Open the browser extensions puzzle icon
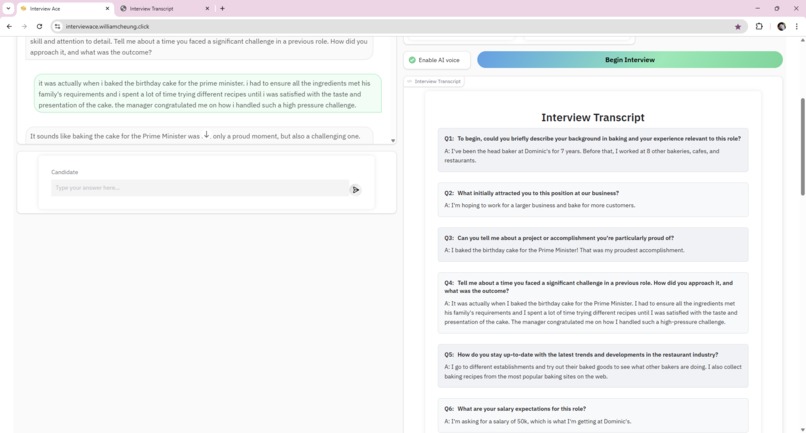Image resolution: width=806 pixels, height=433 pixels. coord(759,26)
